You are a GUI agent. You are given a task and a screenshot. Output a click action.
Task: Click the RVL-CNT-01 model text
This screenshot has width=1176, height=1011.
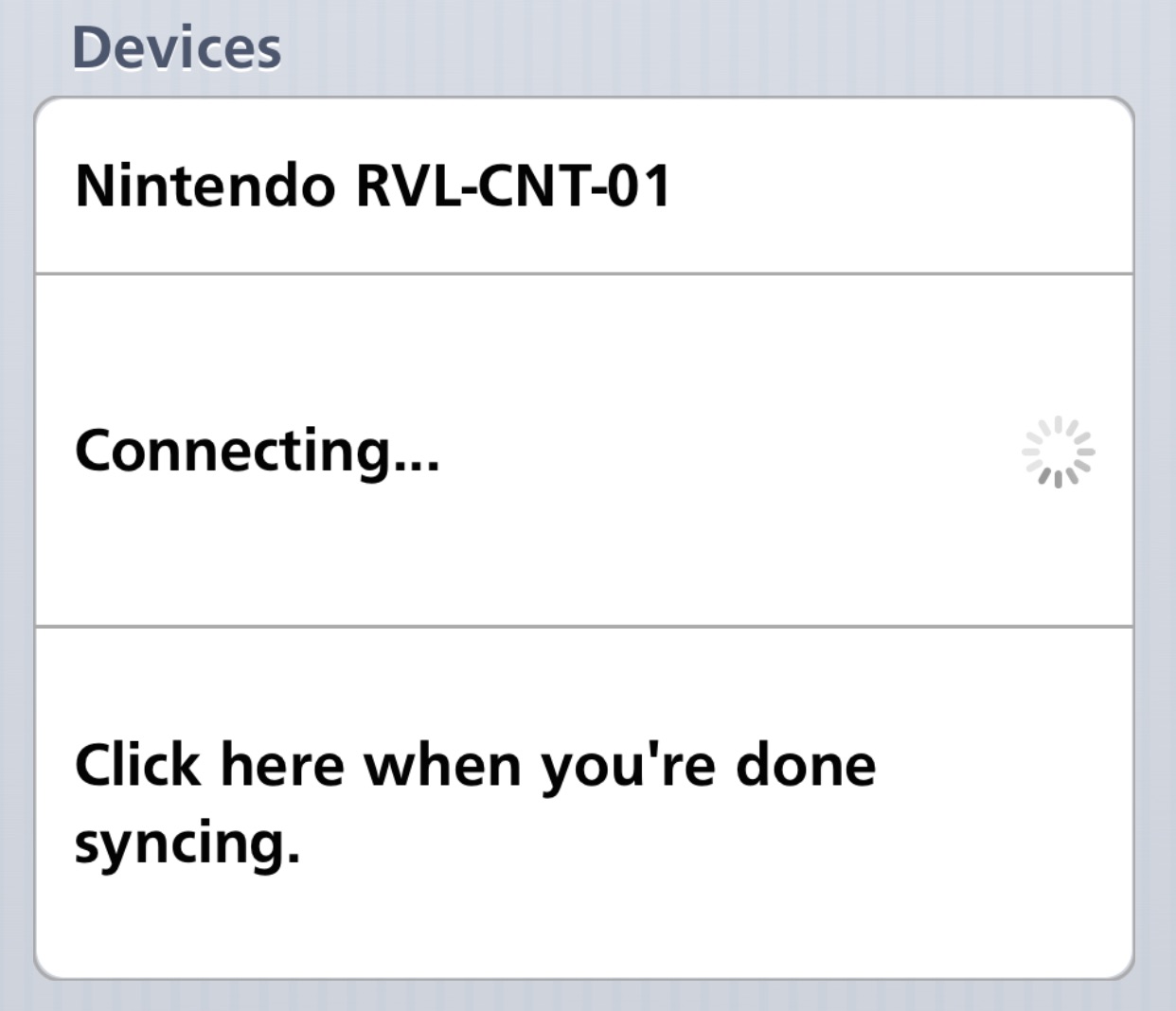tap(513, 186)
